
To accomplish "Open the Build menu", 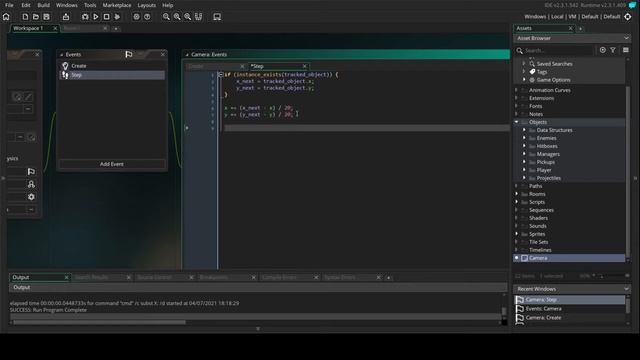I will point(43,5).
